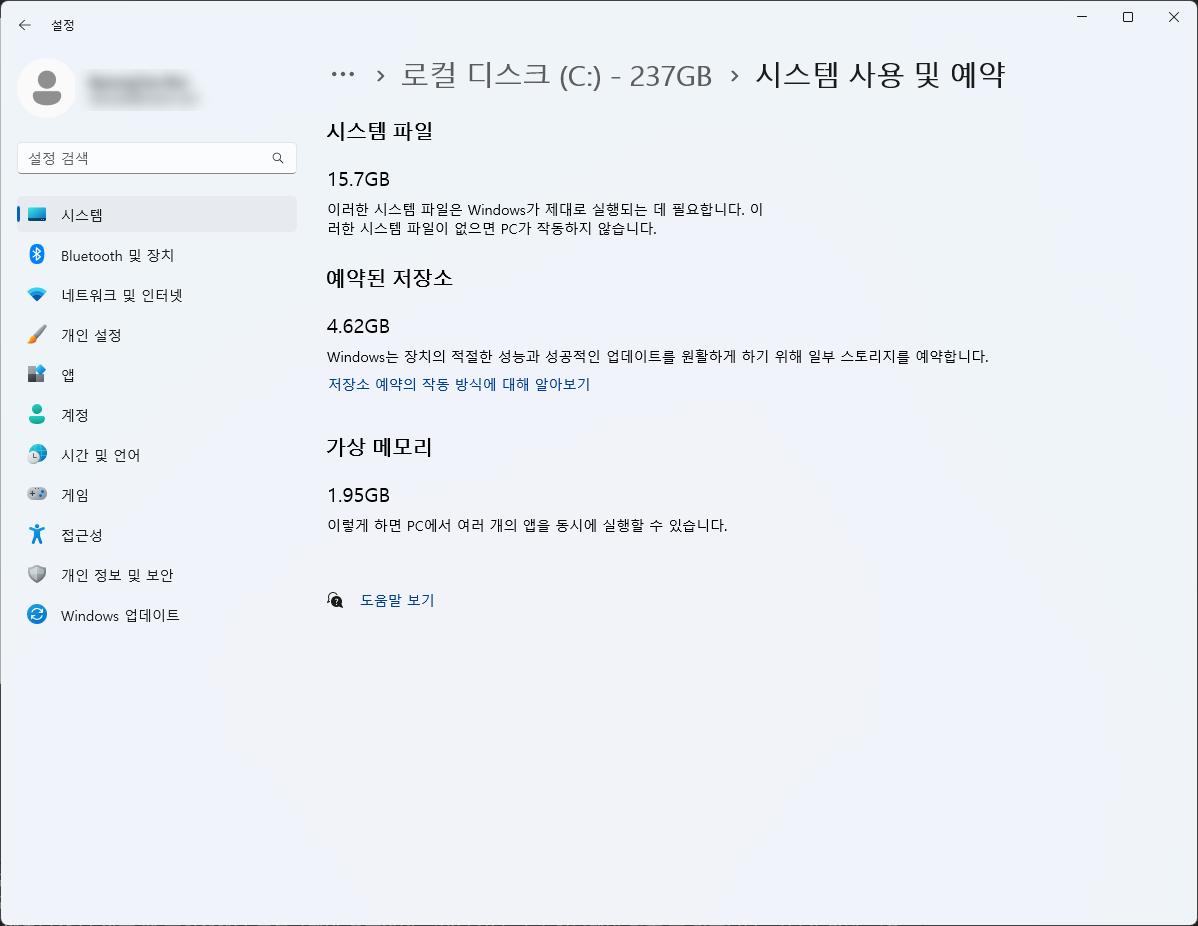Click the 시스템 파일 heading

(x=380, y=131)
